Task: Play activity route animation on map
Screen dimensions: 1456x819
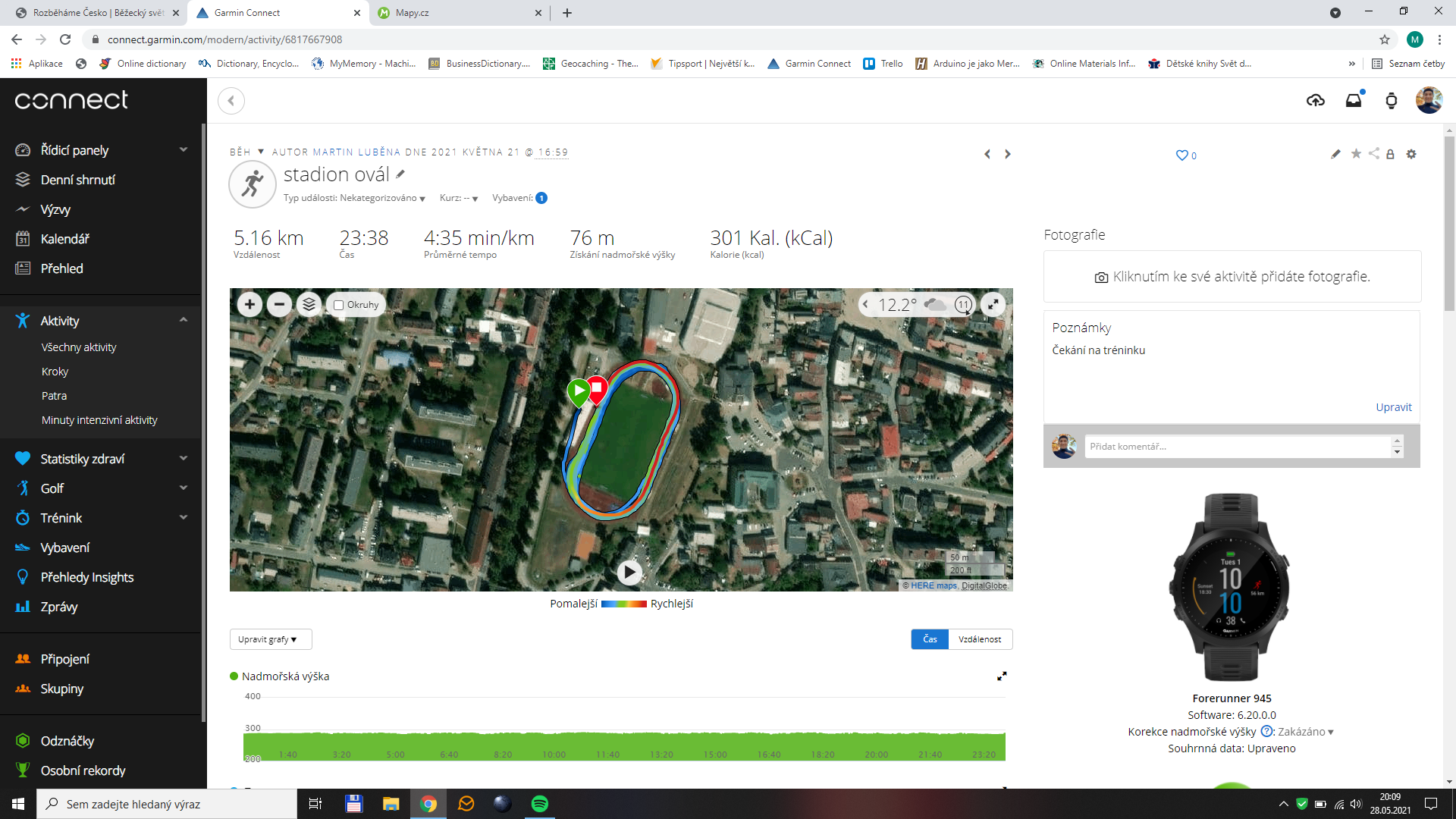Action: pos(629,572)
